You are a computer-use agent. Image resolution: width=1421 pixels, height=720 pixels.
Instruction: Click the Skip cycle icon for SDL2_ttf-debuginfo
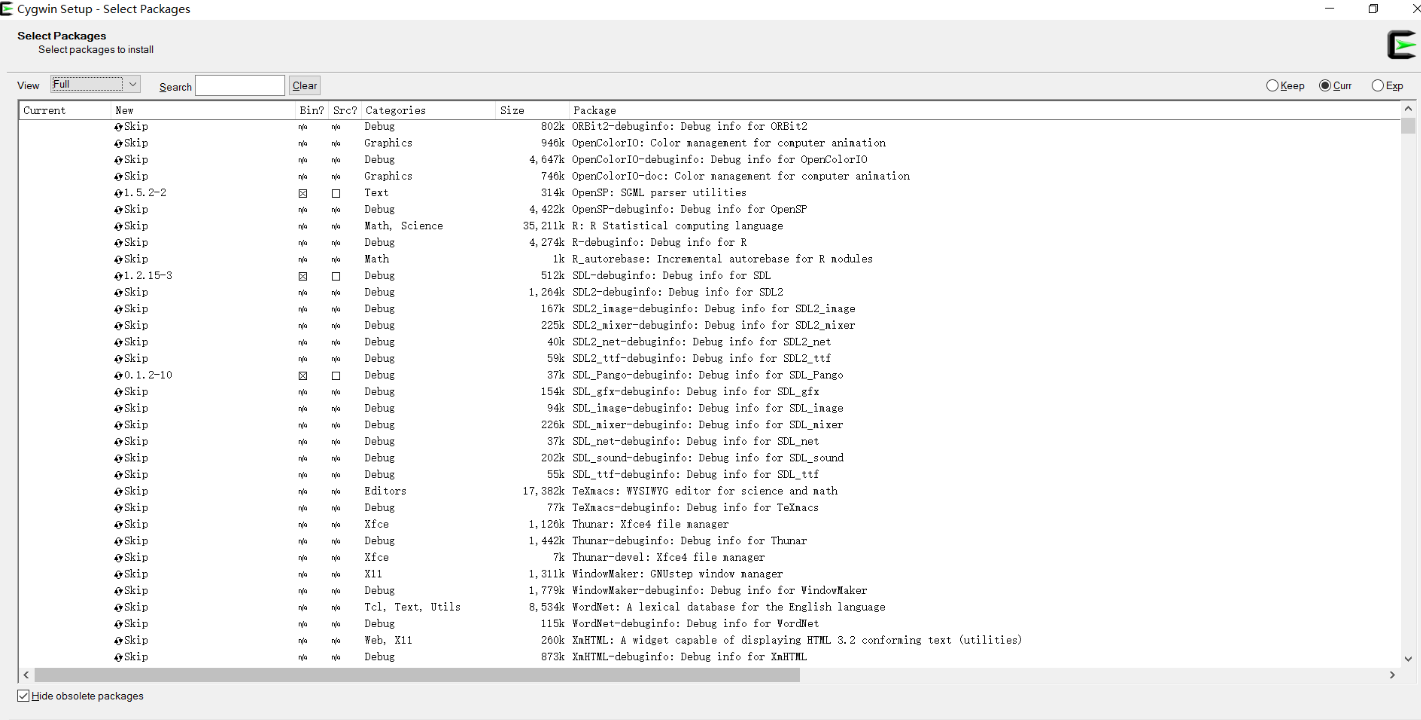(x=119, y=359)
